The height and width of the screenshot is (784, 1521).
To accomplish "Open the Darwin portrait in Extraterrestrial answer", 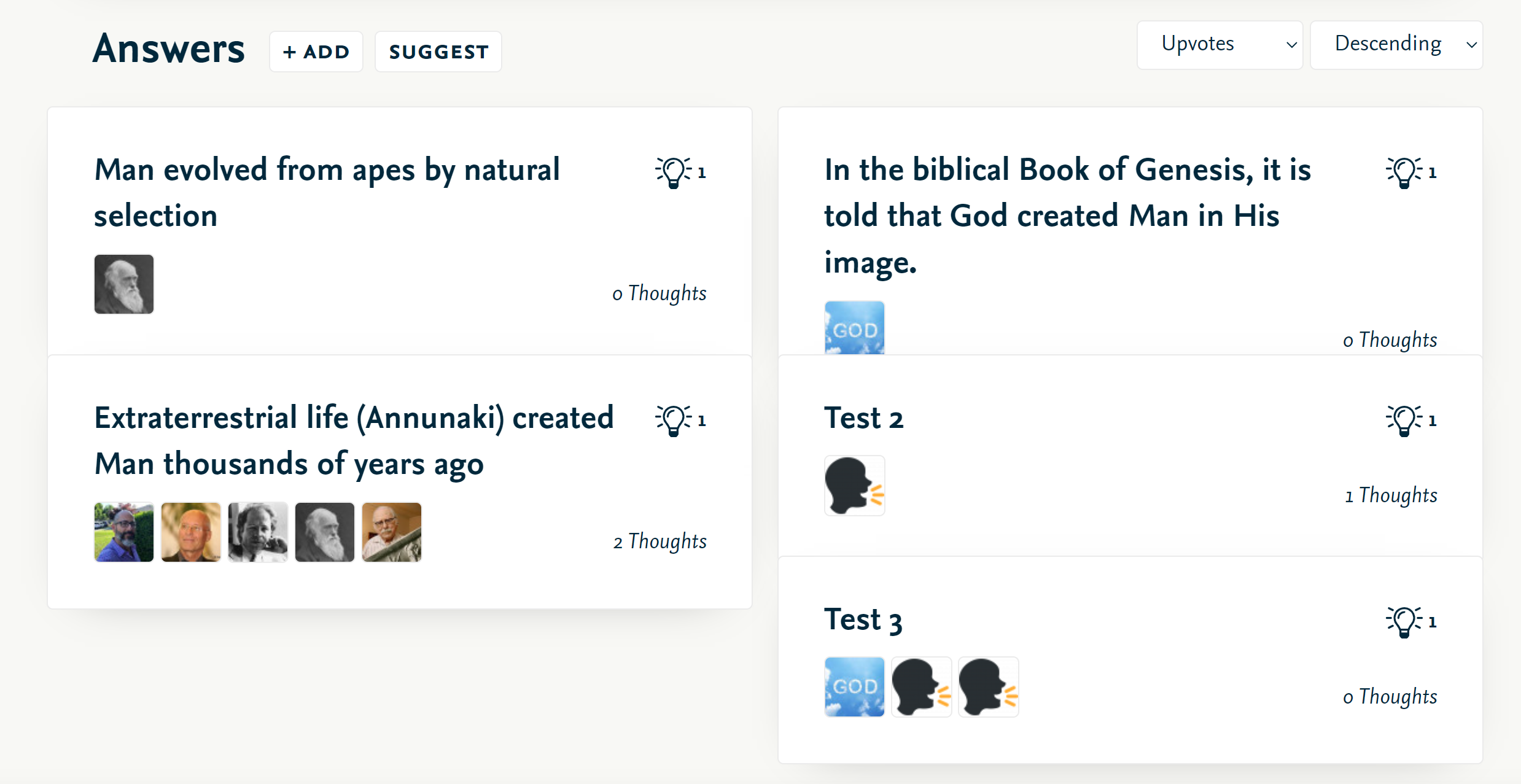I will click(325, 532).
